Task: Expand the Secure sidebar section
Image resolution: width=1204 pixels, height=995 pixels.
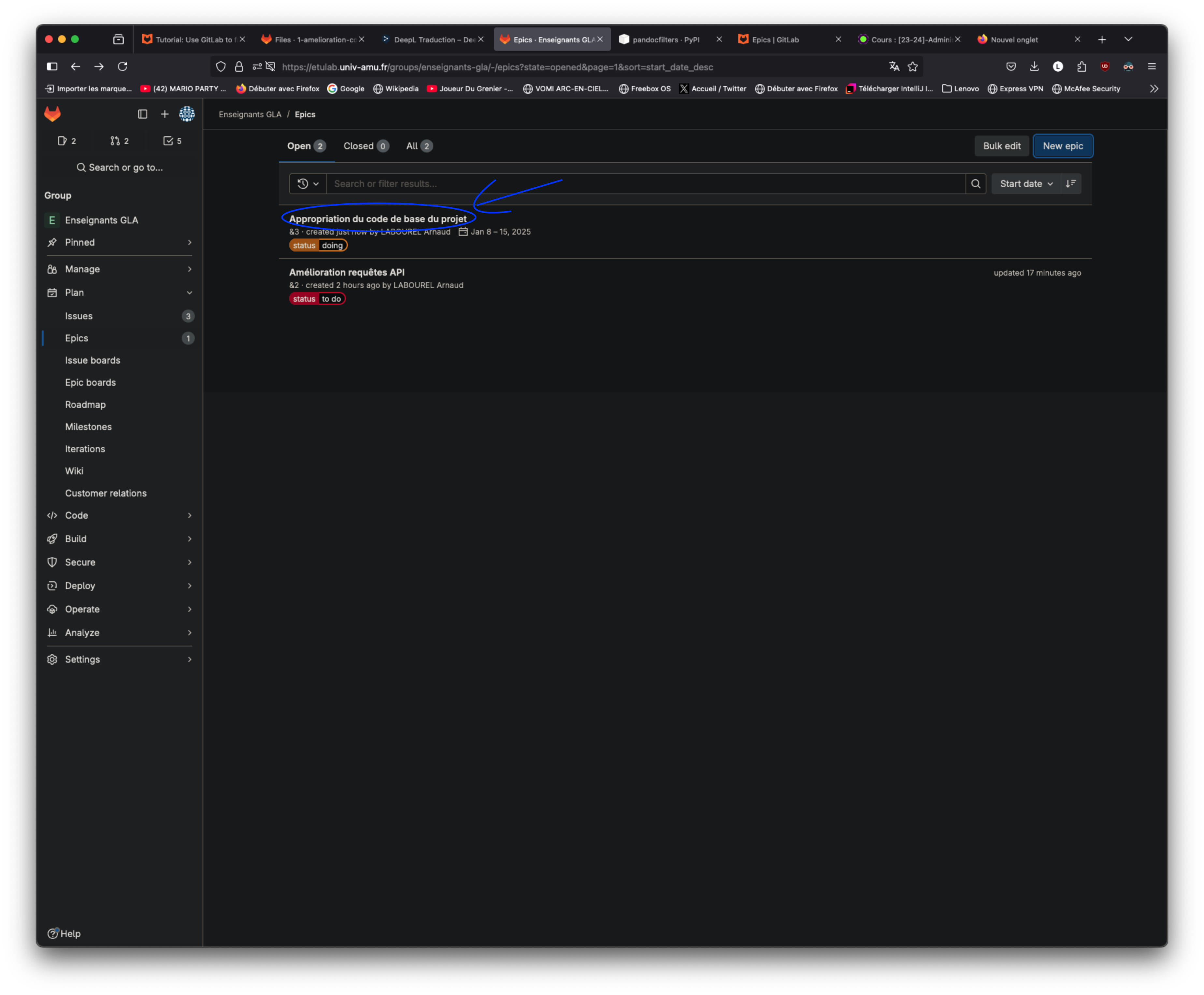Action: (119, 562)
